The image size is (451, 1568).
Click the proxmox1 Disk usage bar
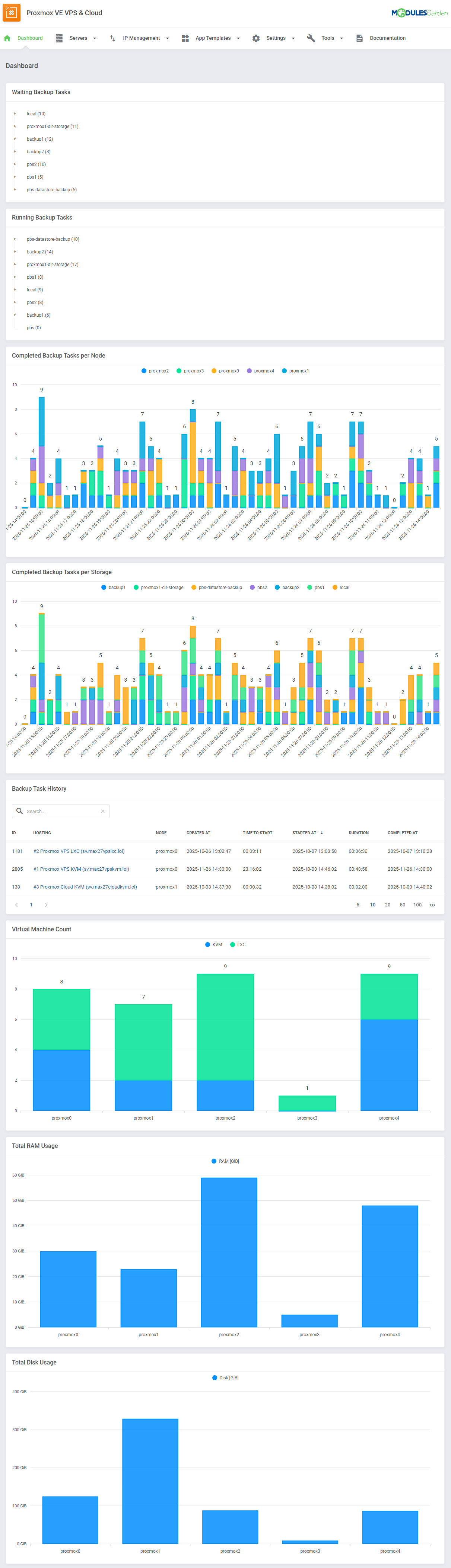(150, 1481)
